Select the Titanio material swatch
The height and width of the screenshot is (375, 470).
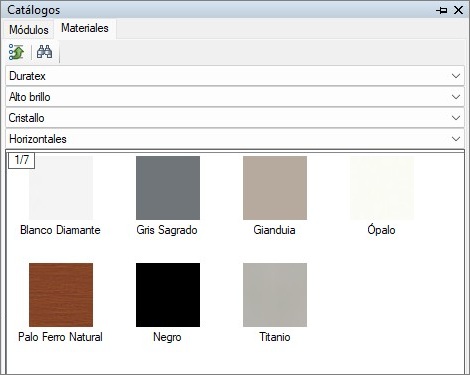[x=275, y=295]
